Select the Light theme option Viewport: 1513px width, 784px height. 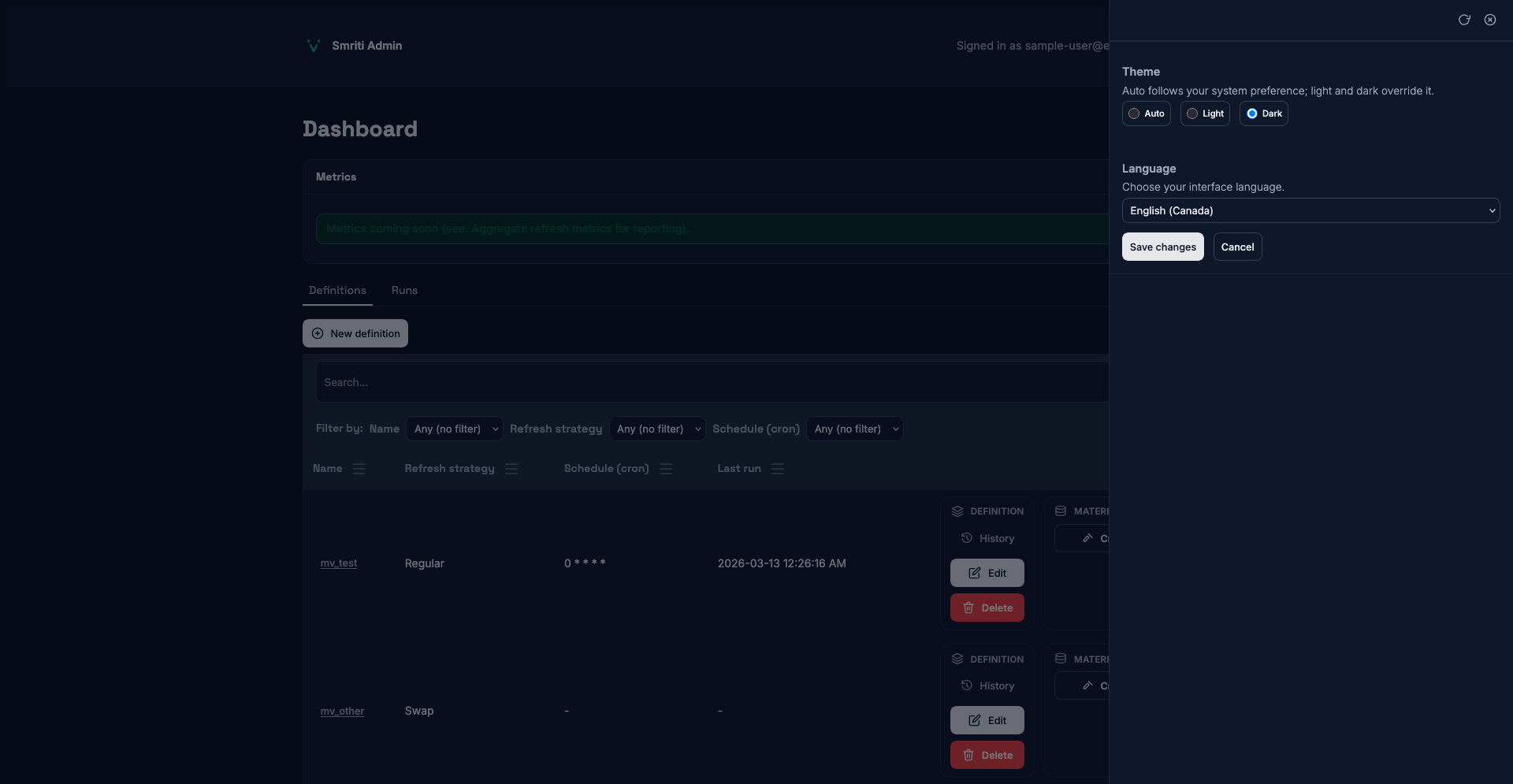tap(1193, 113)
